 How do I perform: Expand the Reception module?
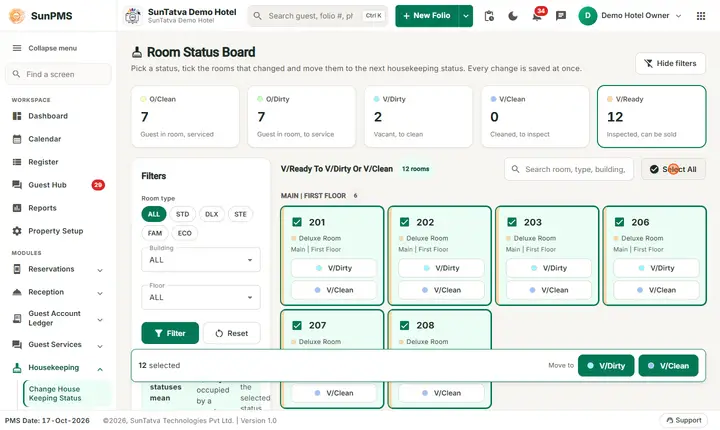pyautogui.click(x=56, y=292)
